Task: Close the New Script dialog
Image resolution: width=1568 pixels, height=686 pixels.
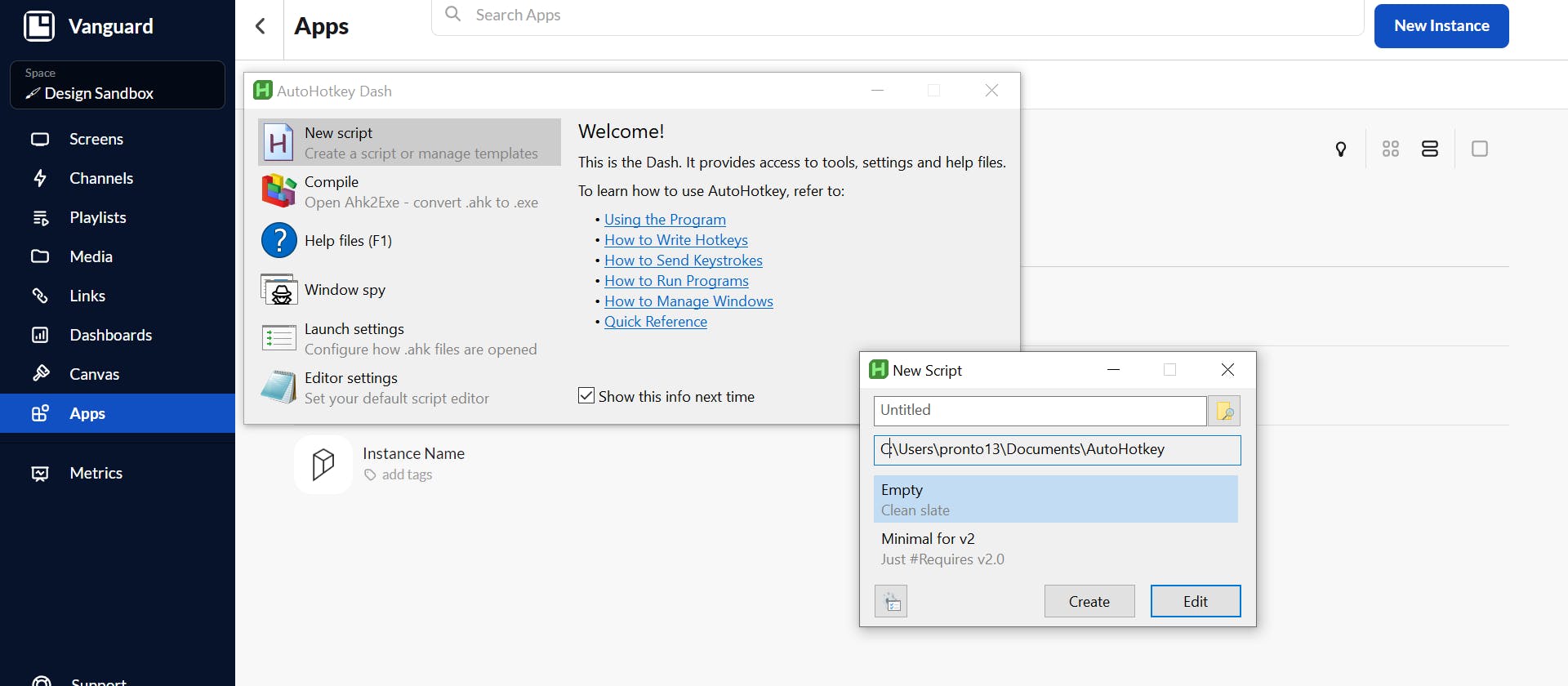Action: (x=1227, y=370)
